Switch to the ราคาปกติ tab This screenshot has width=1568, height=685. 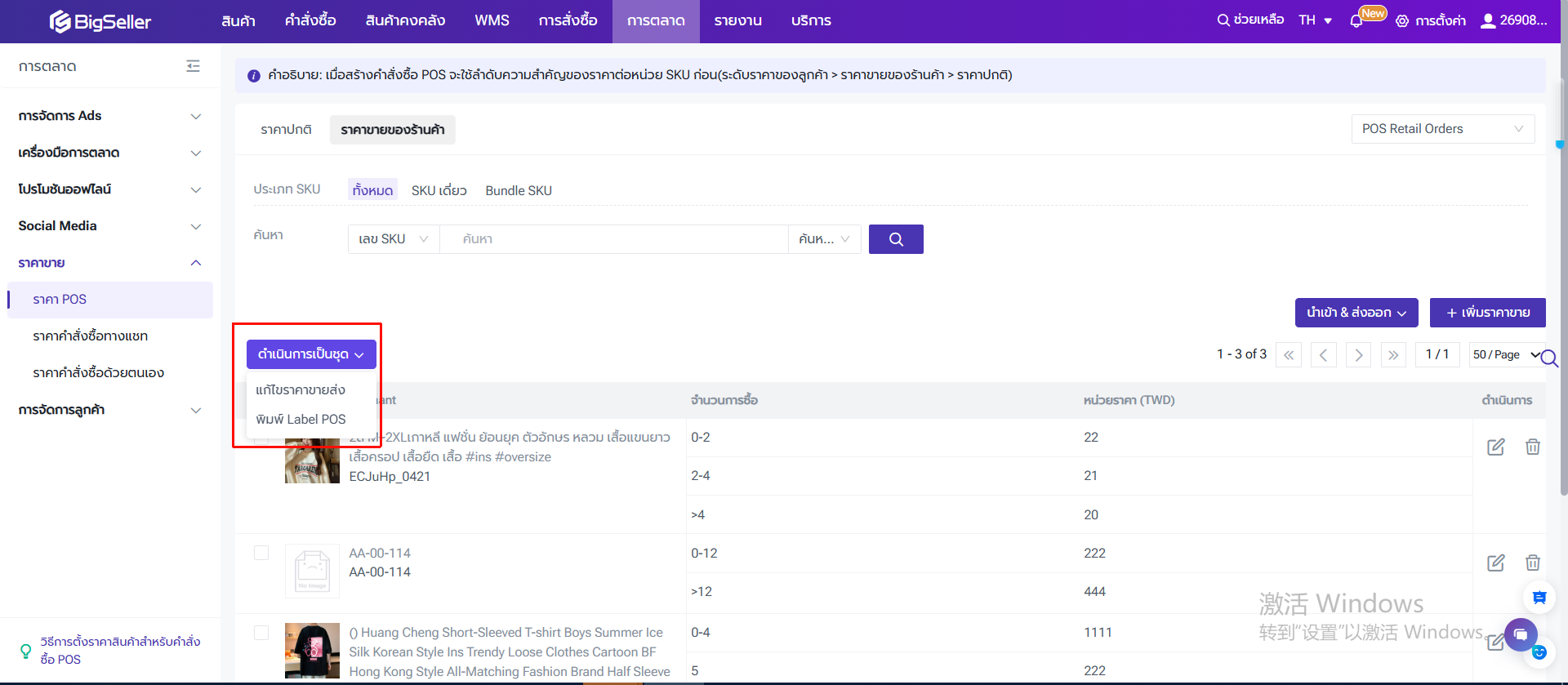click(x=286, y=130)
